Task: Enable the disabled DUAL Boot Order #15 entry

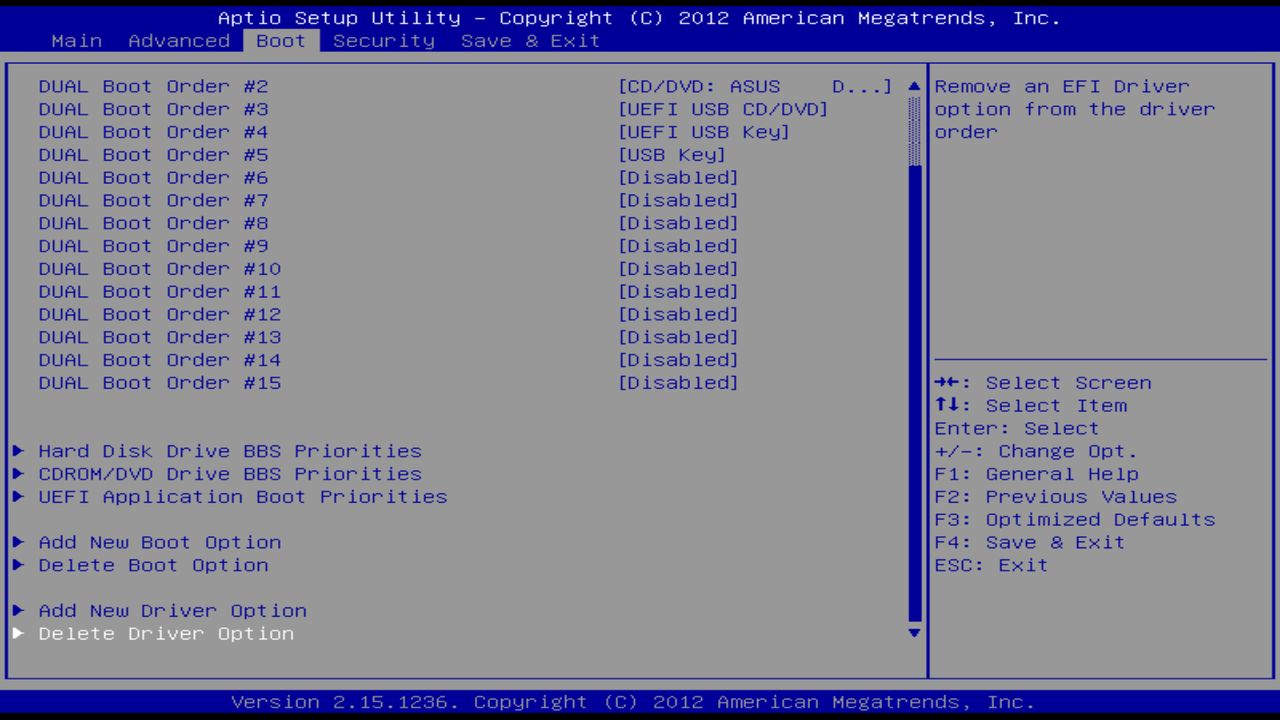Action: 679,382
